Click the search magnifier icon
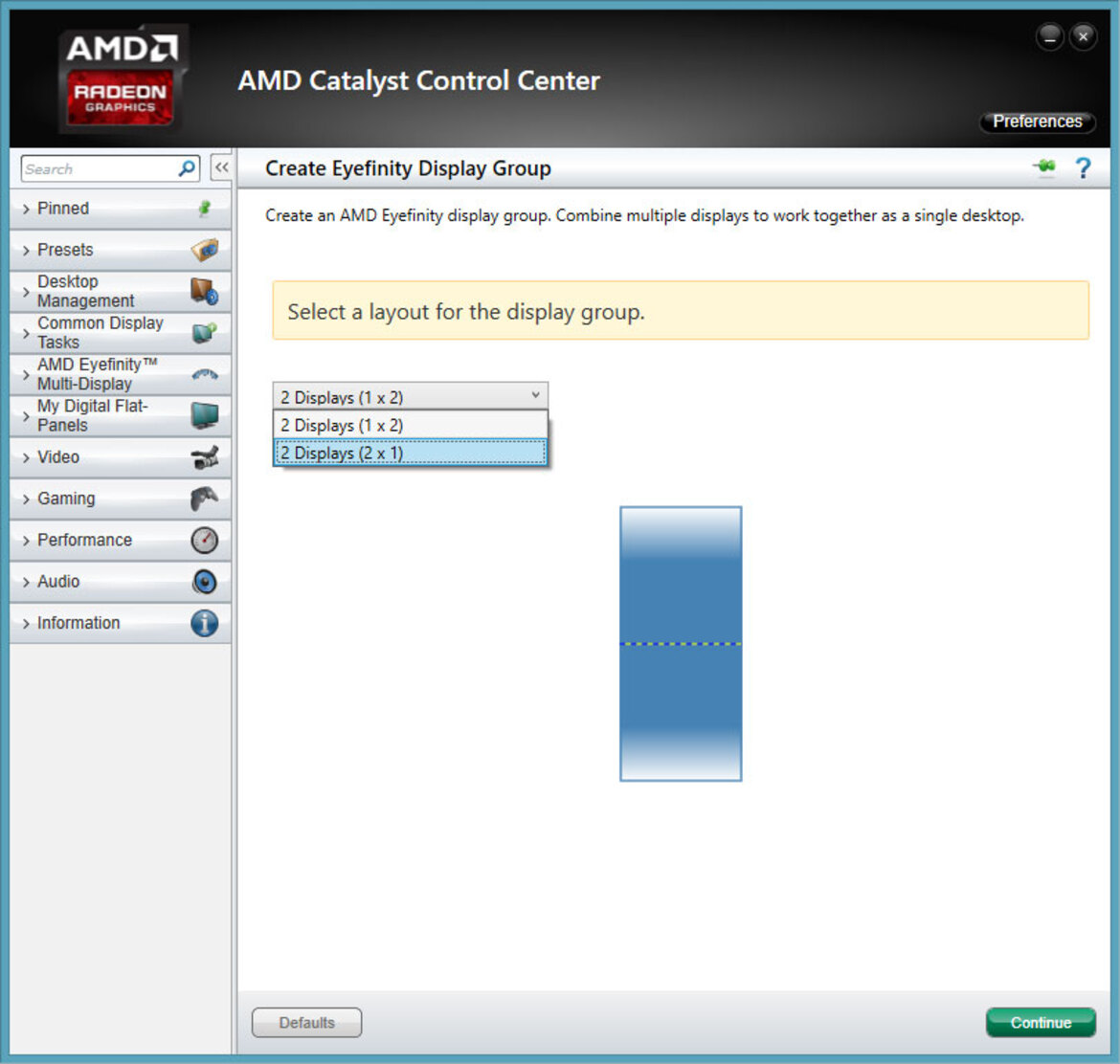1120x1064 pixels. click(x=187, y=168)
